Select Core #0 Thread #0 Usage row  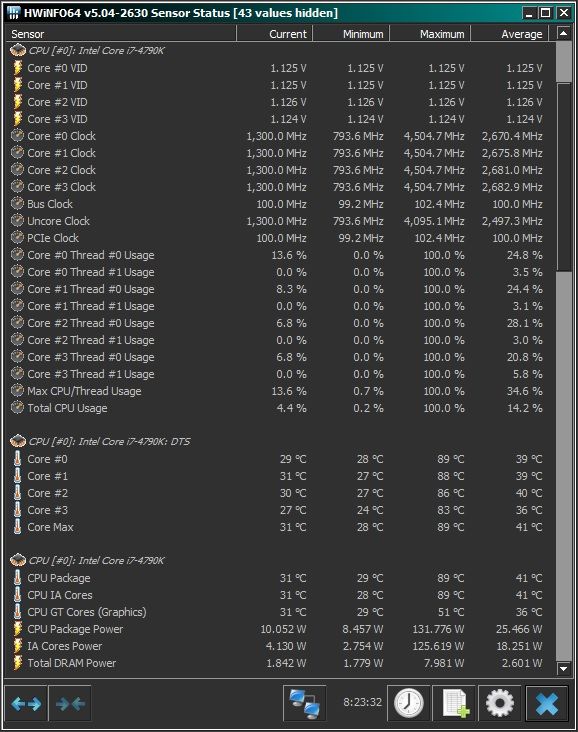pyautogui.click(x=280, y=255)
